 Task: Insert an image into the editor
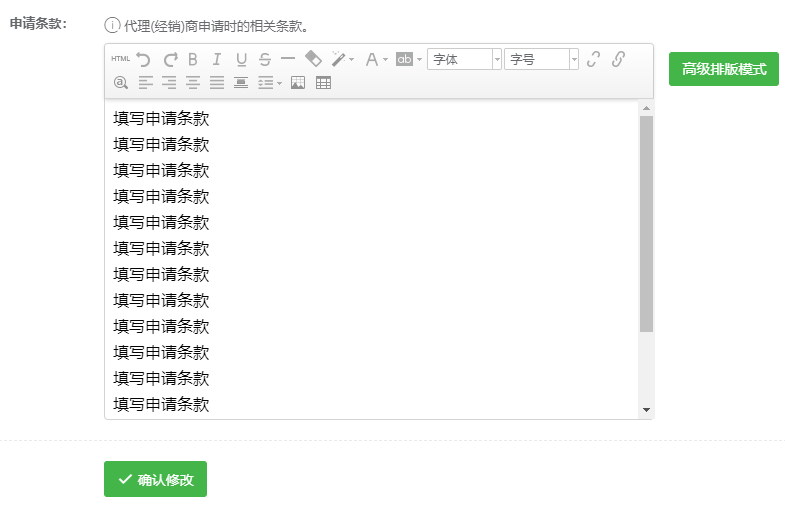pos(298,83)
